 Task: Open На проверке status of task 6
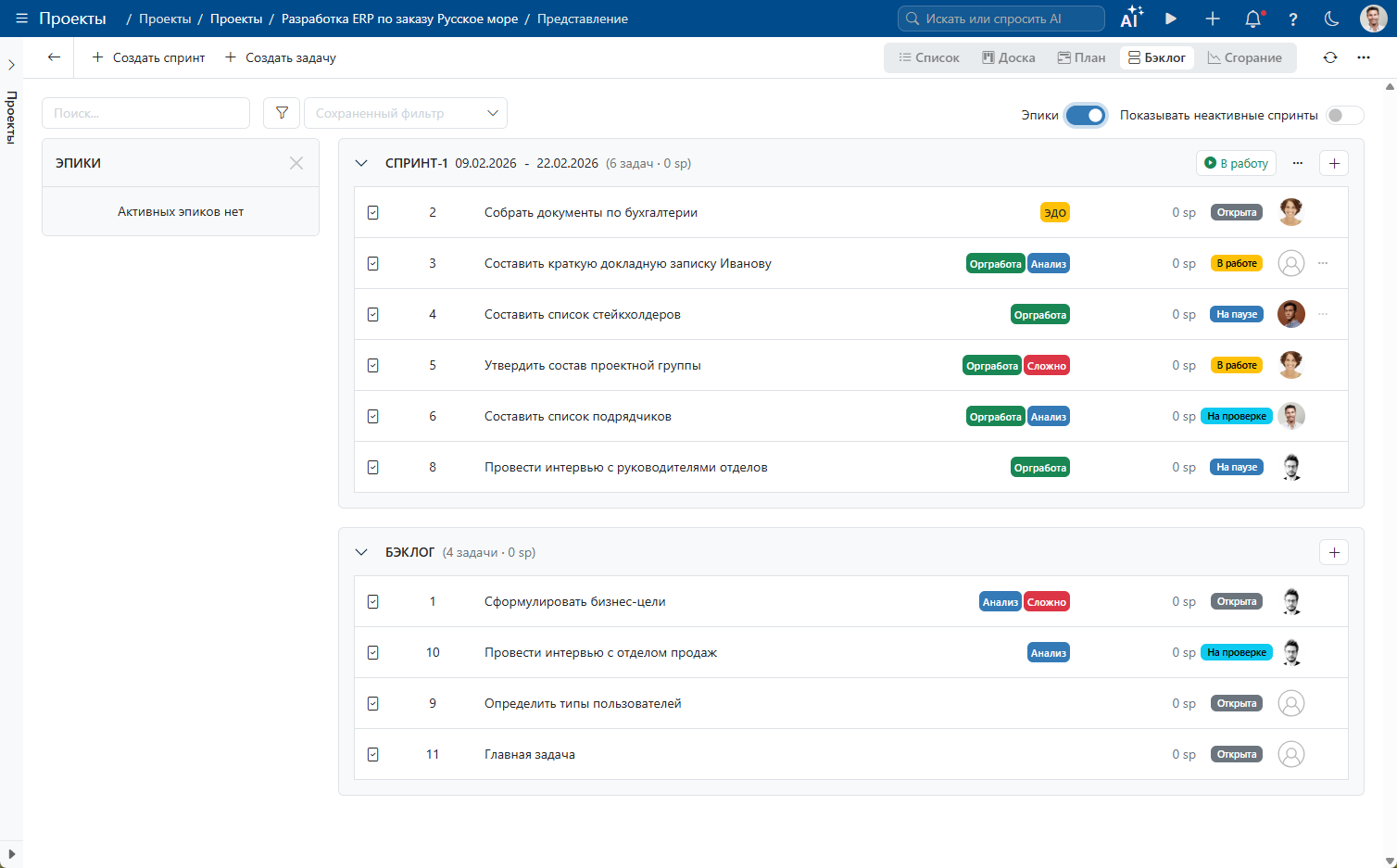click(x=1237, y=416)
